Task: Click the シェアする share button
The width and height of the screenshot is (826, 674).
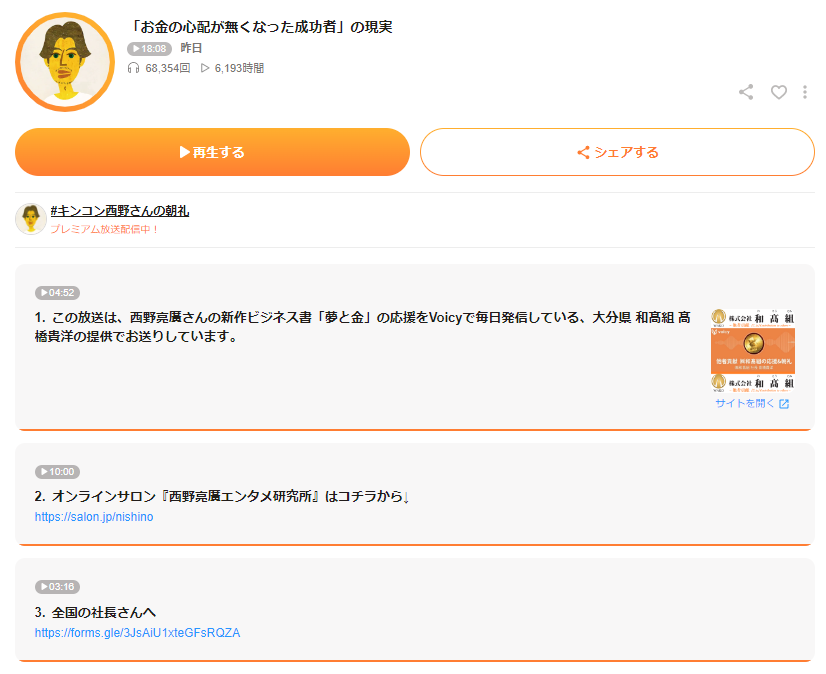Action: (617, 152)
